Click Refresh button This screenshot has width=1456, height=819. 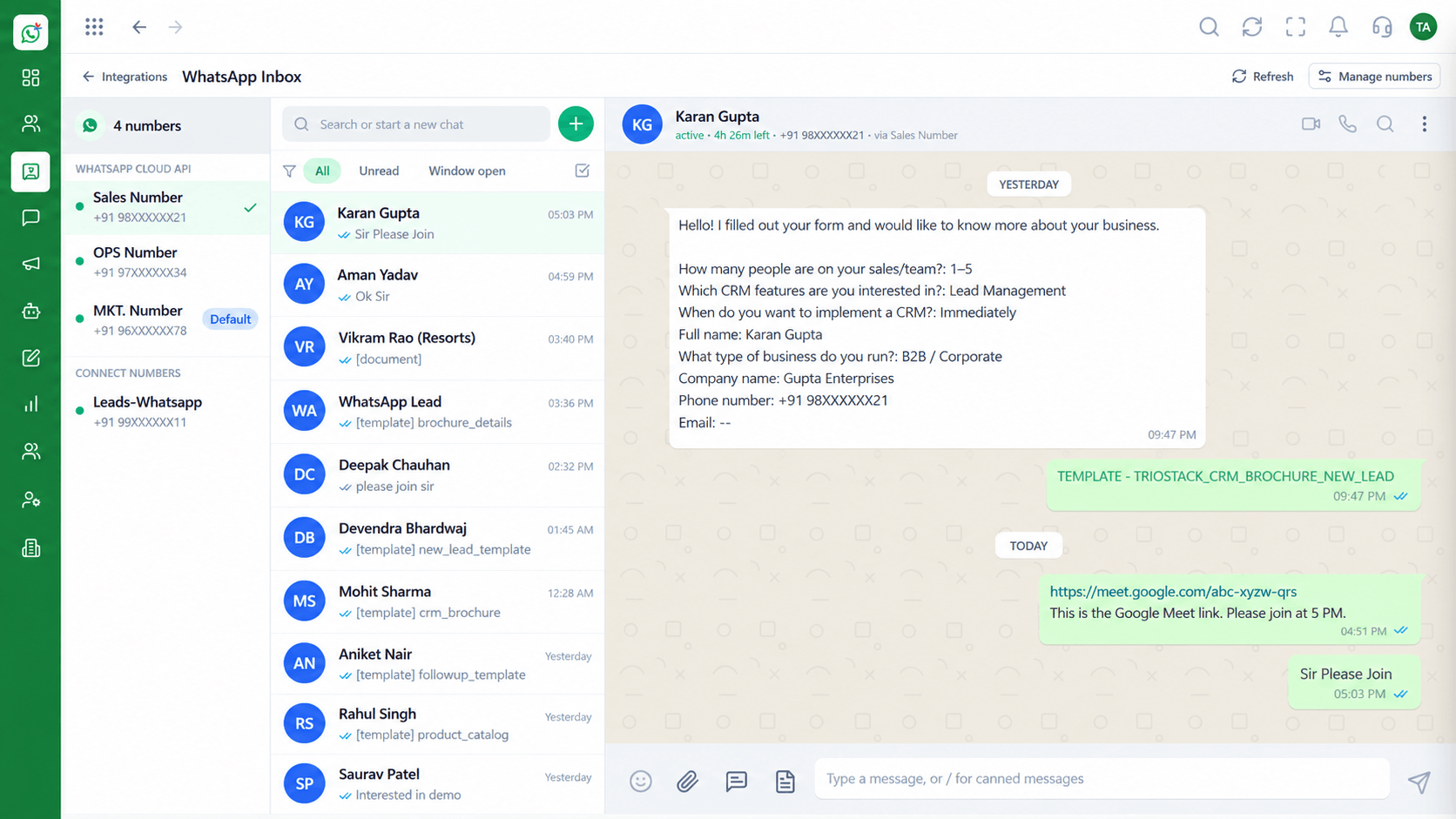pyautogui.click(x=1263, y=77)
